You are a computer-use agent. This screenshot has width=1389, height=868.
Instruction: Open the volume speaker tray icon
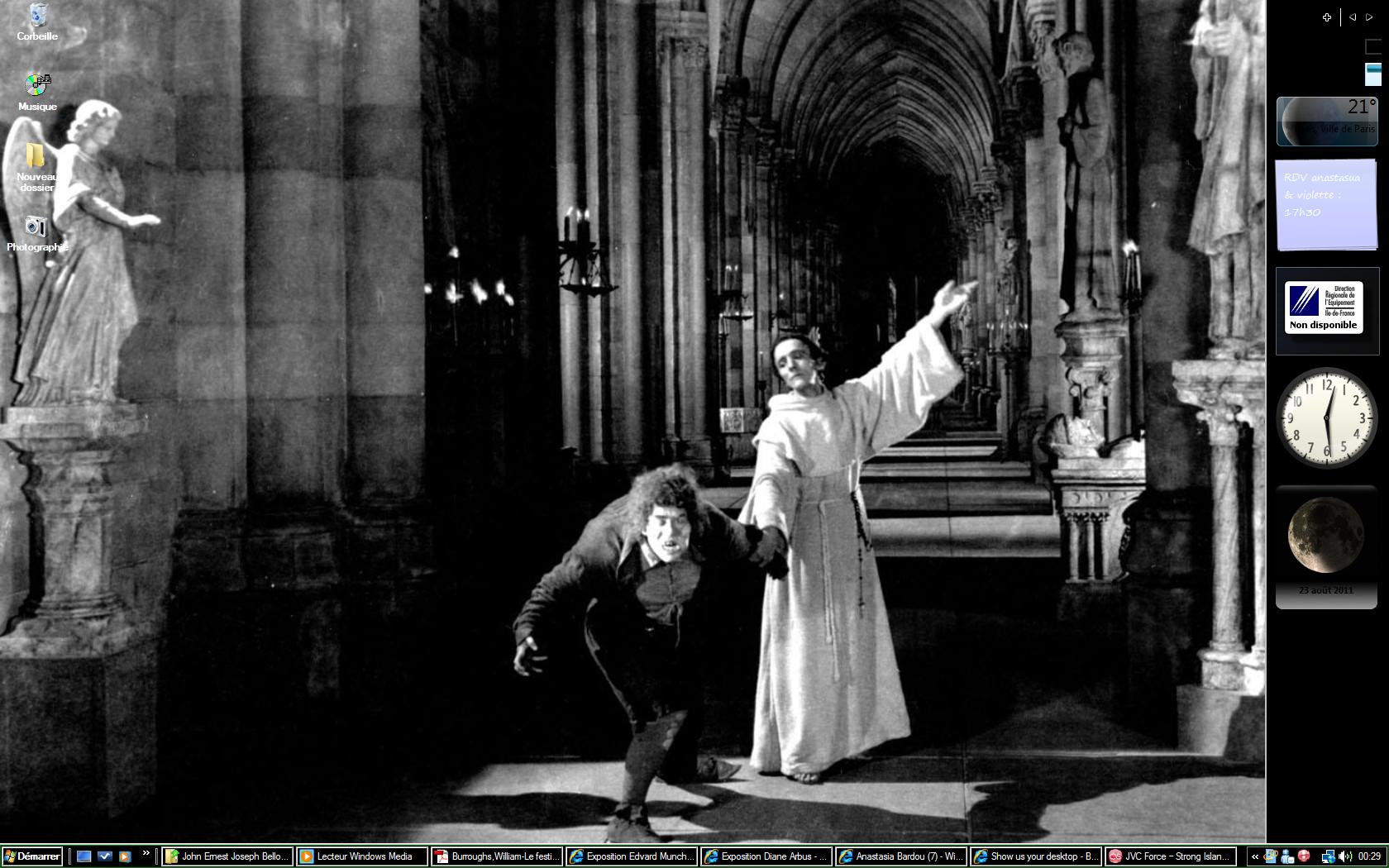pyautogui.click(x=1344, y=856)
